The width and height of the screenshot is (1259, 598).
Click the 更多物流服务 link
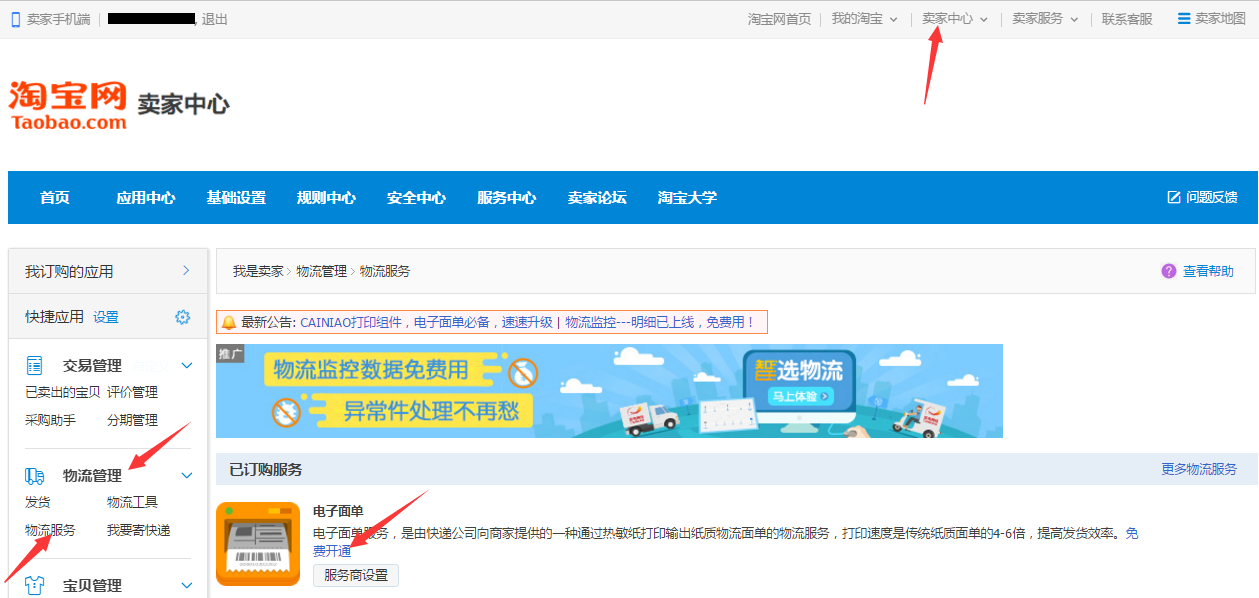tap(1198, 469)
